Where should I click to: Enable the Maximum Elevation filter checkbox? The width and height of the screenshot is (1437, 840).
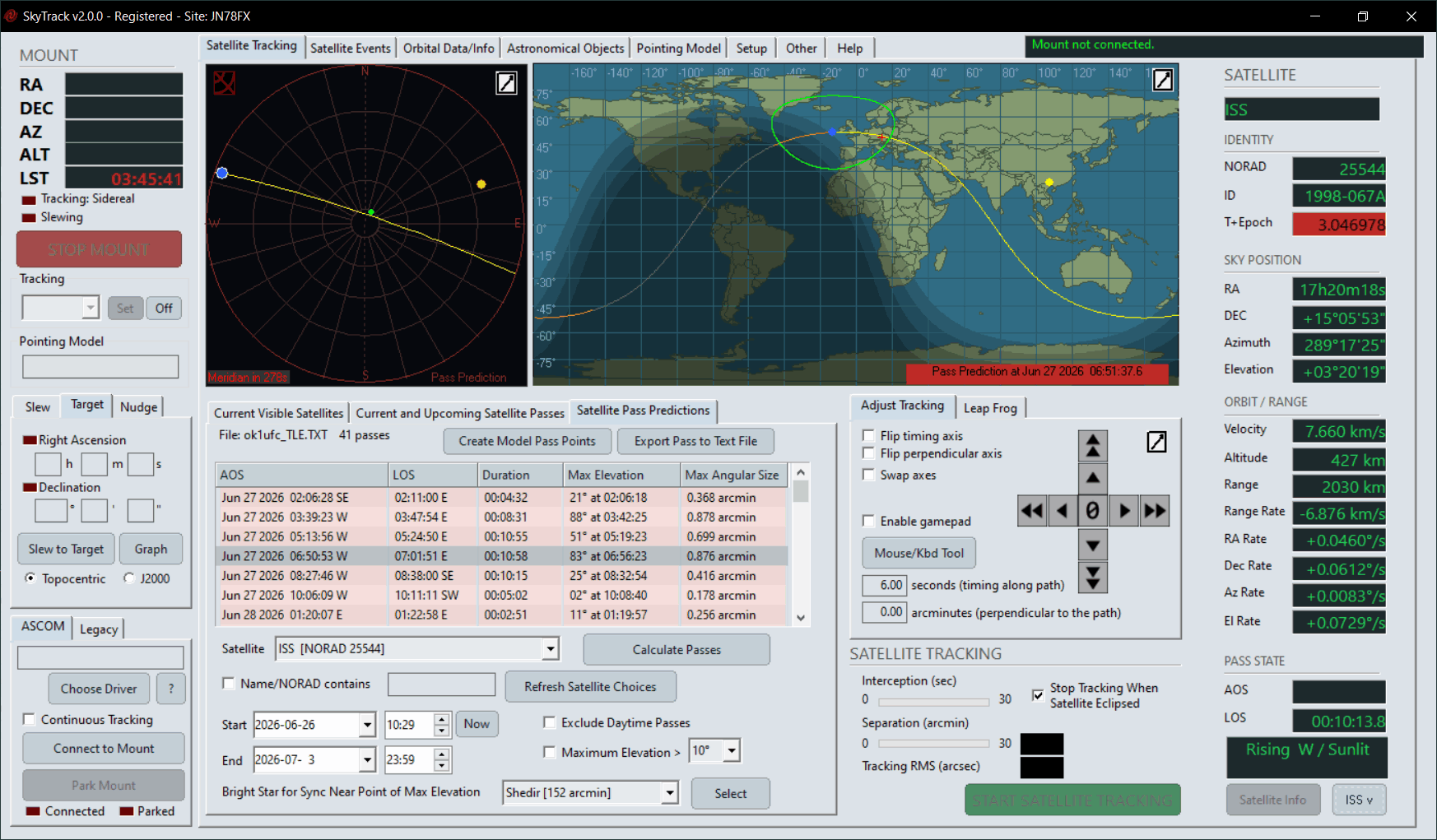click(x=549, y=752)
